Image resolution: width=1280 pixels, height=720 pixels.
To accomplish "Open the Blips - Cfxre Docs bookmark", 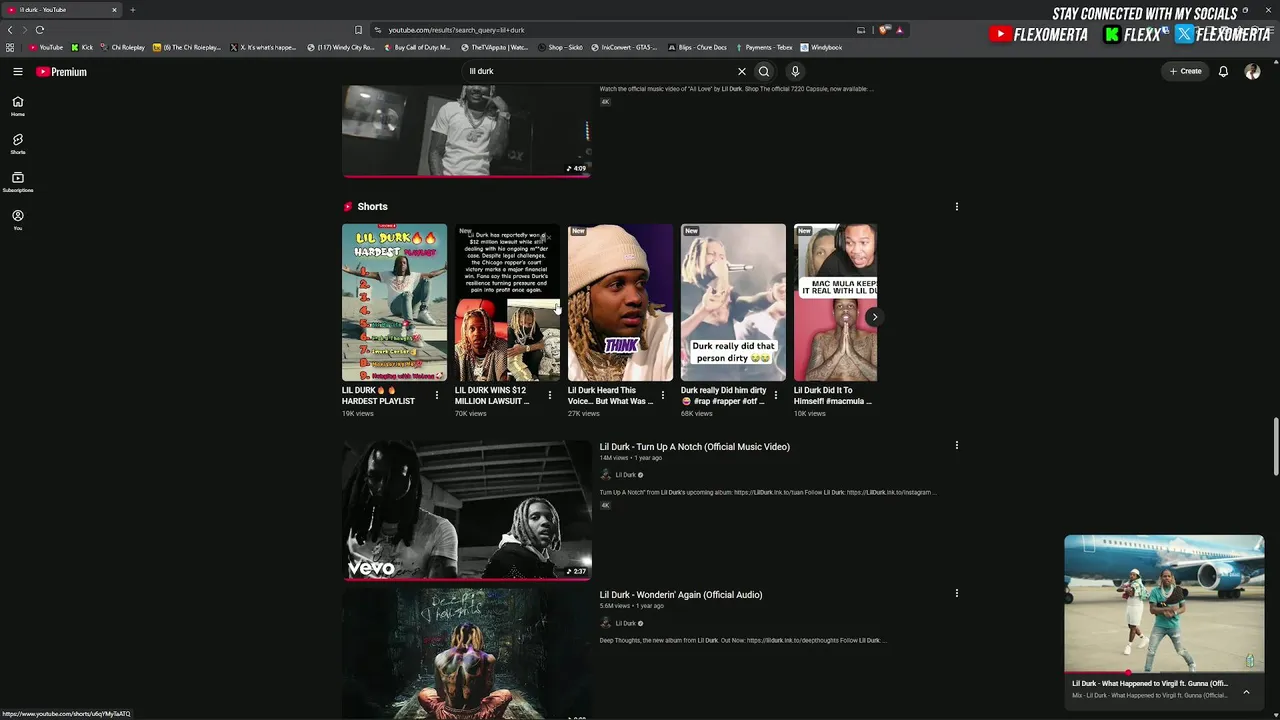I will tap(697, 47).
